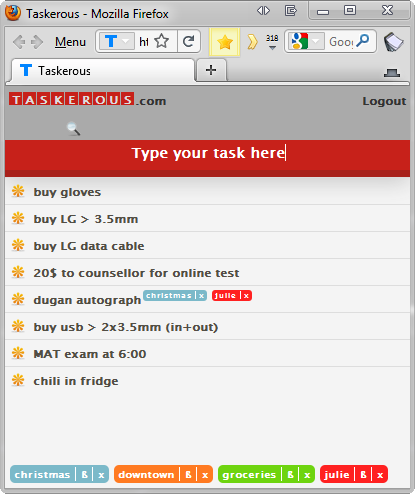Click the ß button on christmas tag
The width and height of the screenshot is (415, 494).
pyautogui.click(x=85, y=475)
